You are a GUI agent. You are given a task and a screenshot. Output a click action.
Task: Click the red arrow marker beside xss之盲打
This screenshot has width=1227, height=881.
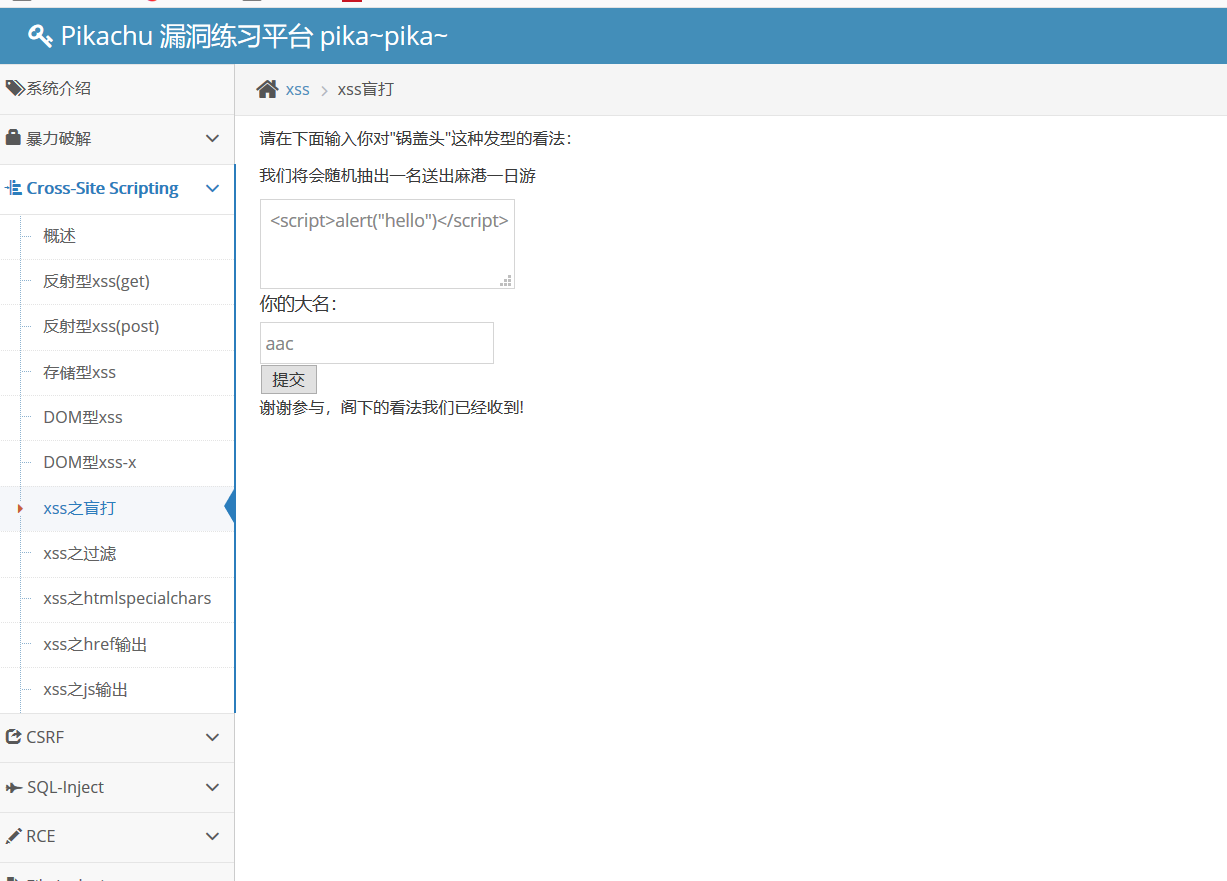[x=20, y=509]
